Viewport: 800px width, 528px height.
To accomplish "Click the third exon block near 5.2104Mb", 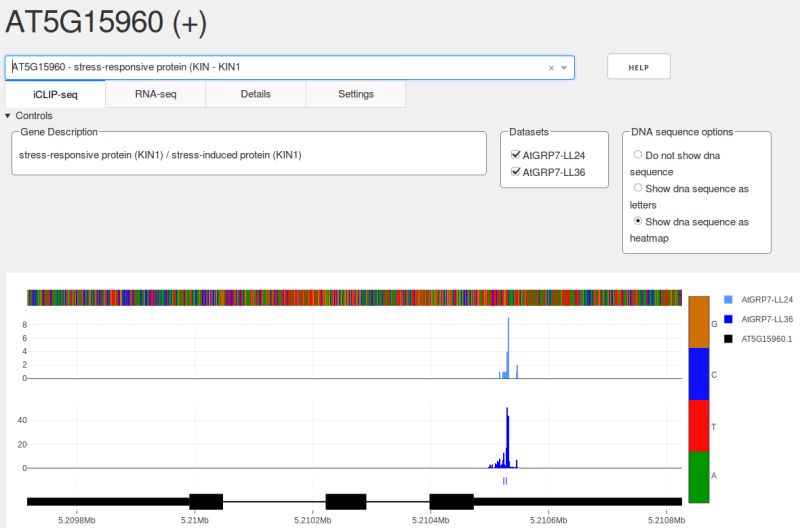I will [x=452, y=501].
